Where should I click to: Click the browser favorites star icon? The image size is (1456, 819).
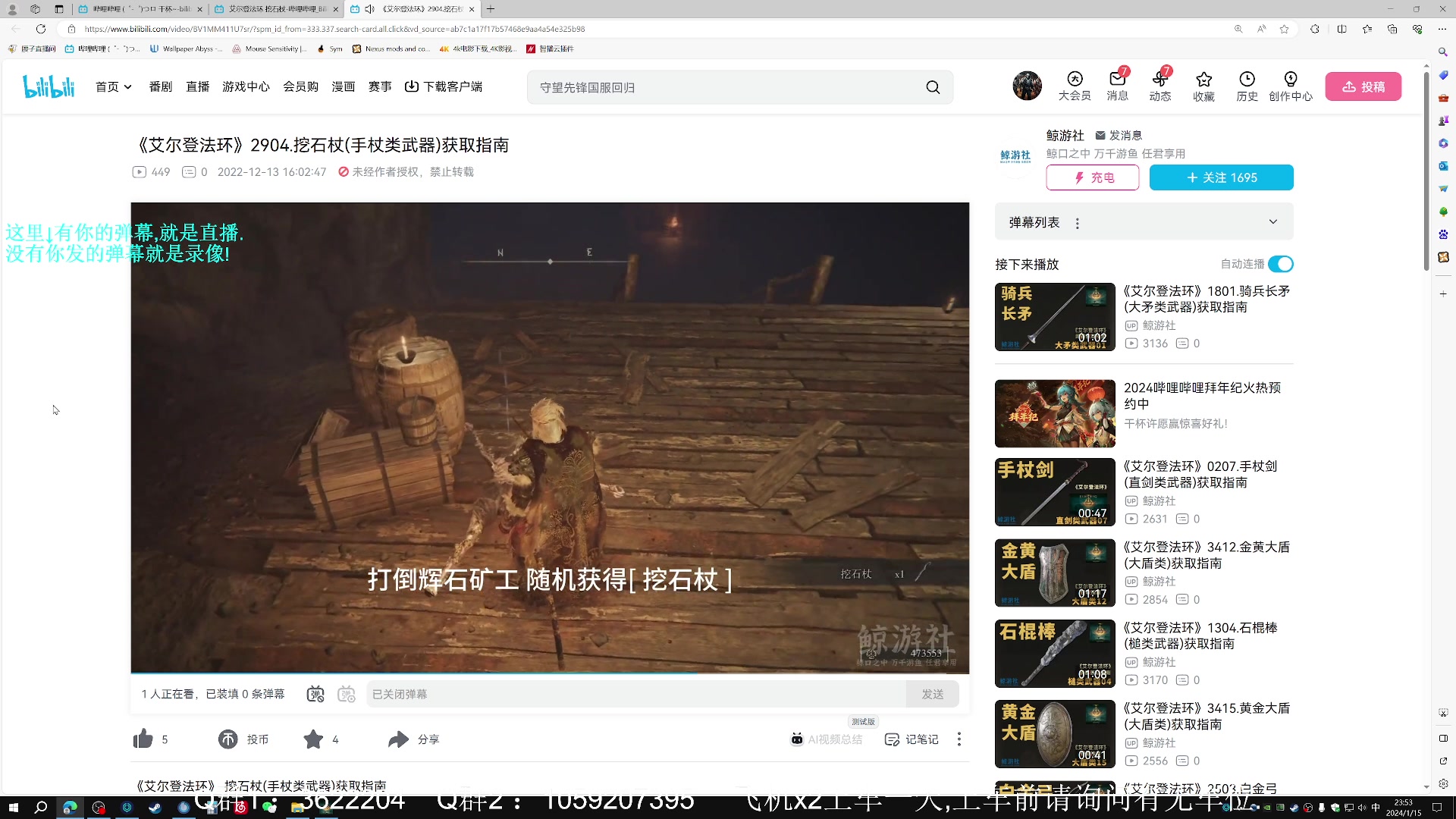click(x=1284, y=29)
